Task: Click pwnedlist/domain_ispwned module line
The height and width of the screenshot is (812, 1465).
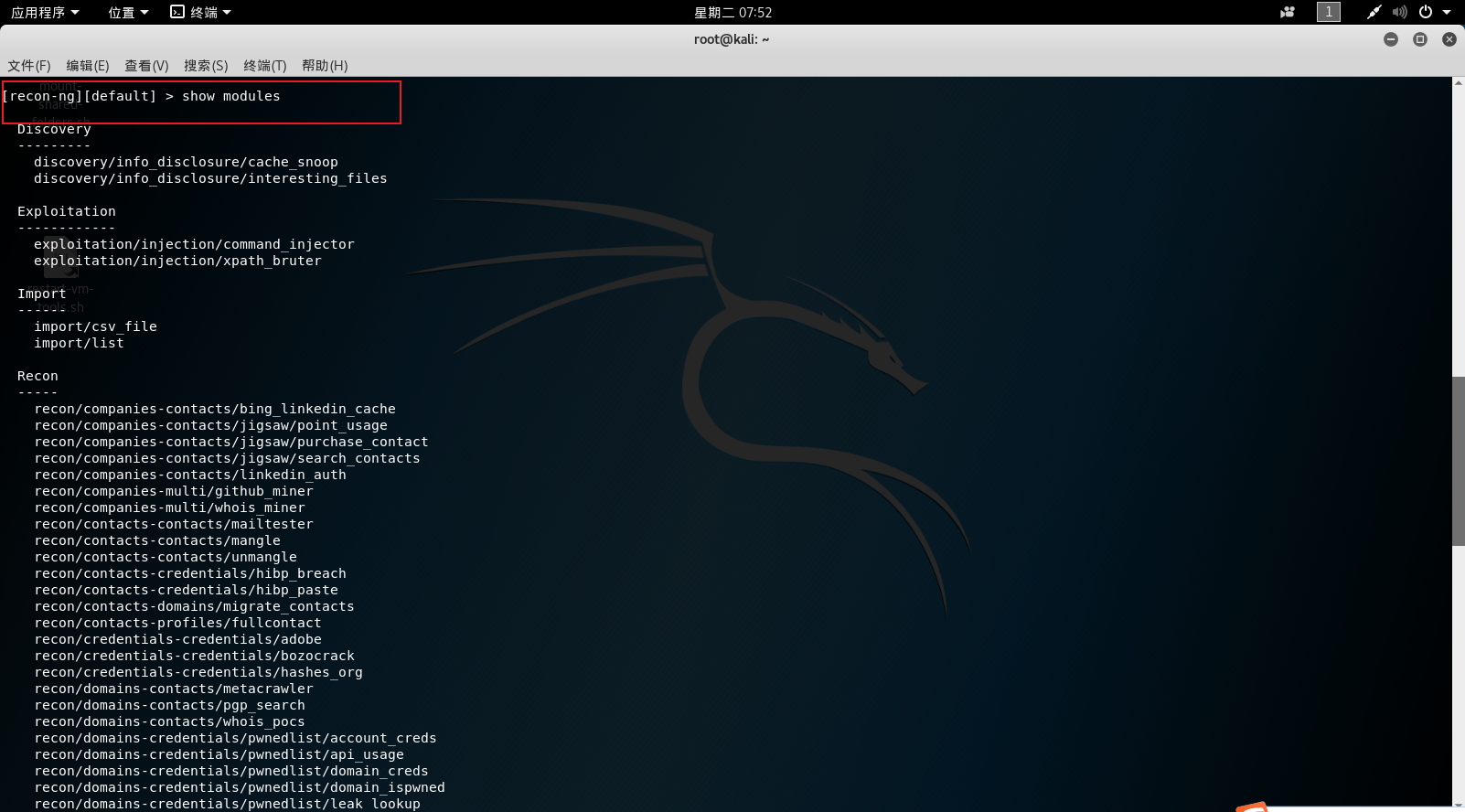Action: point(240,787)
